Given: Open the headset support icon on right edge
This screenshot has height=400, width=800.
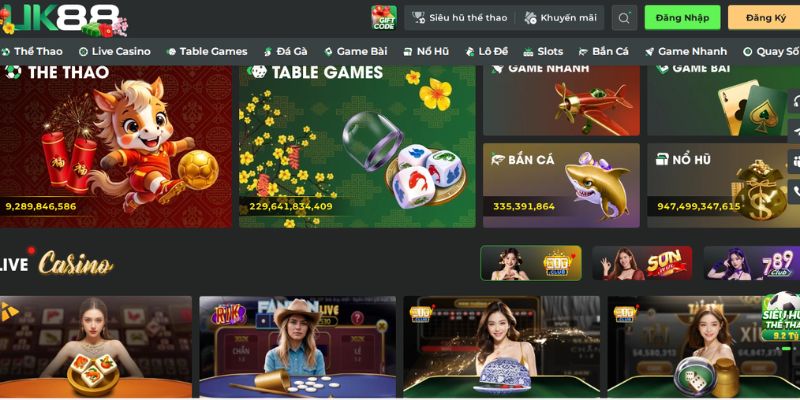Looking at the screenshot, I should pyautogui.click(x=795, y=101).
